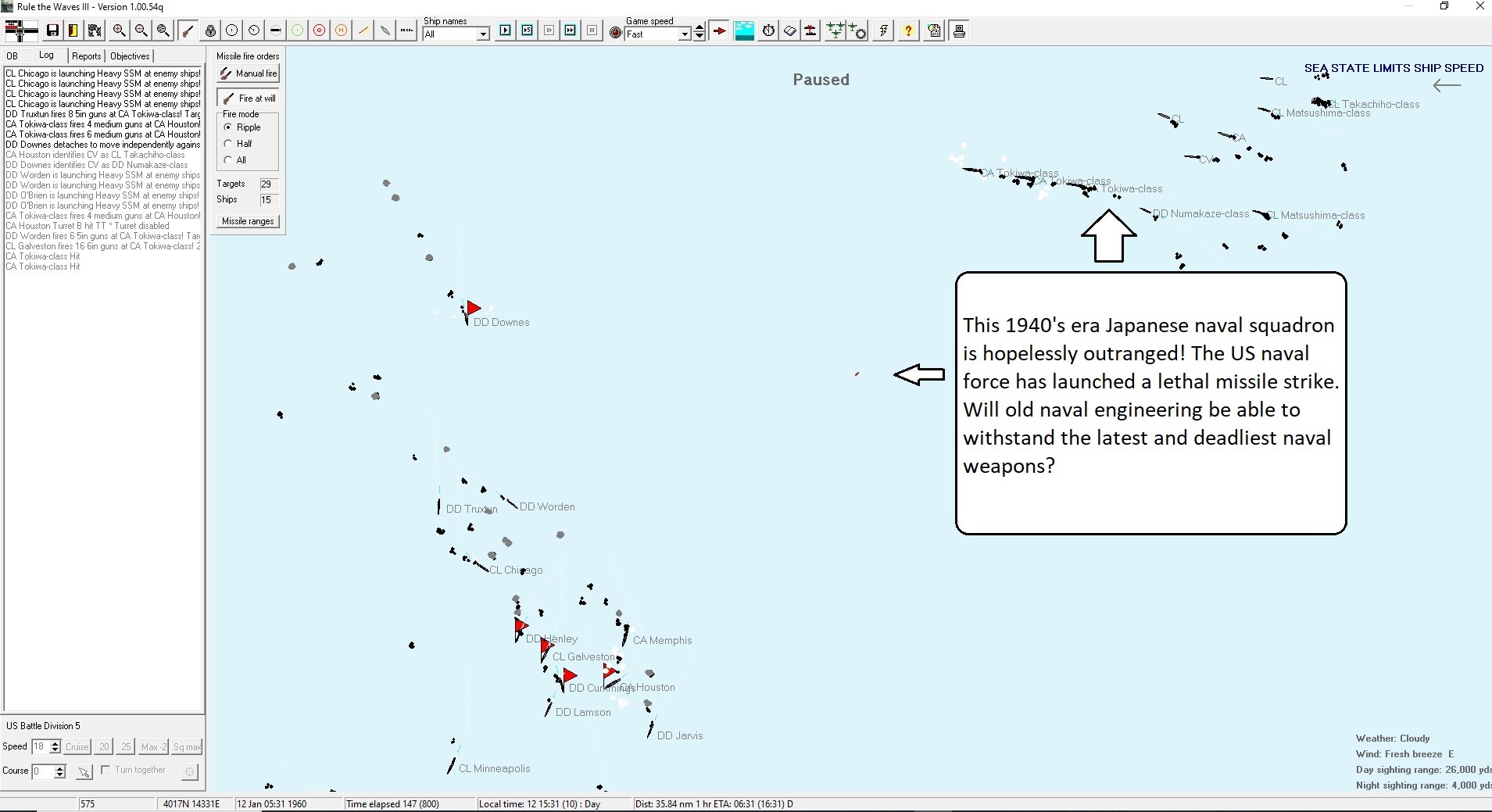Click the Fire at will button
This screenshot has height=812, width=1492.
pos(248,97)
